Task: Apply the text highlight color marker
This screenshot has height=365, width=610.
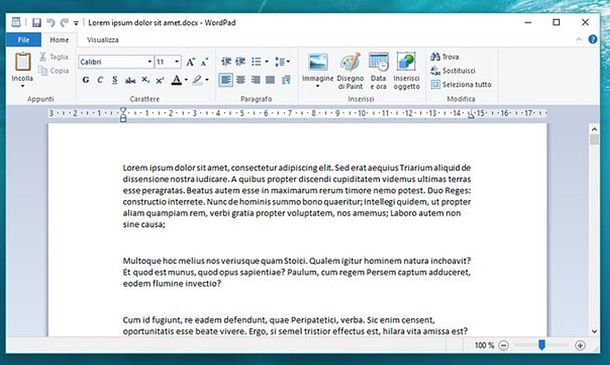Action: (x=197, y=80)
